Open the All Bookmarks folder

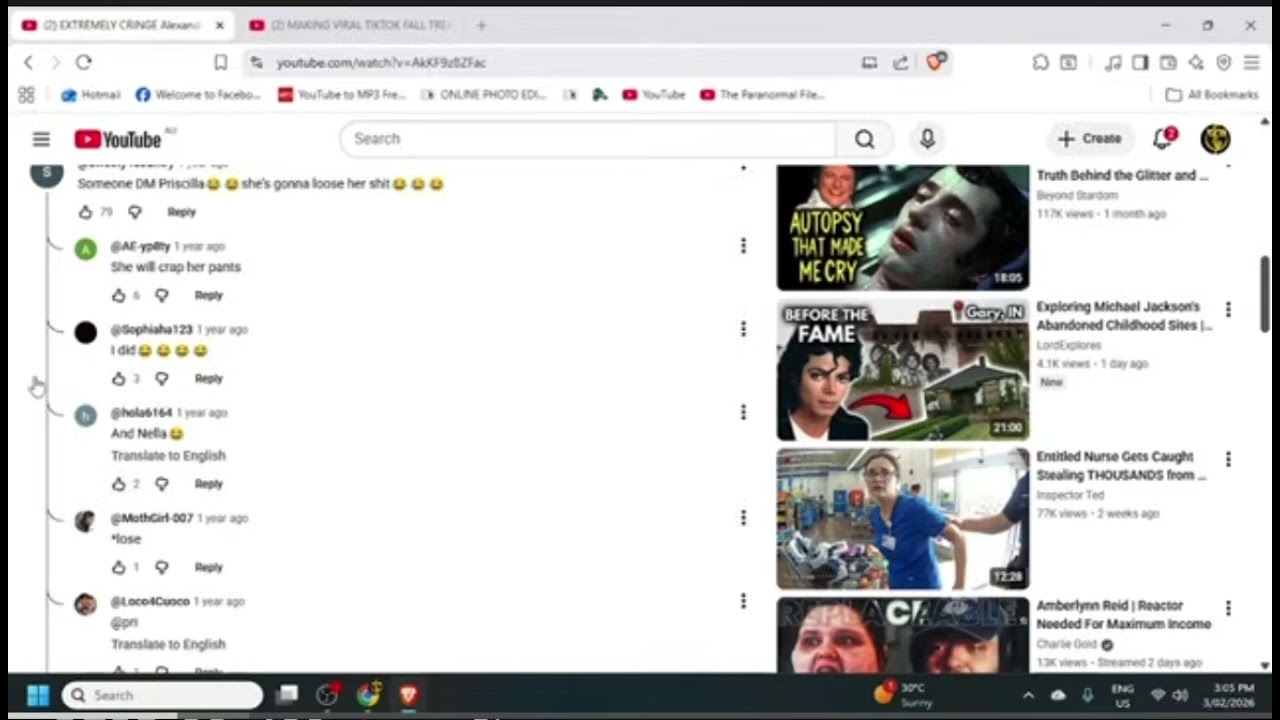coord(1212,95)
